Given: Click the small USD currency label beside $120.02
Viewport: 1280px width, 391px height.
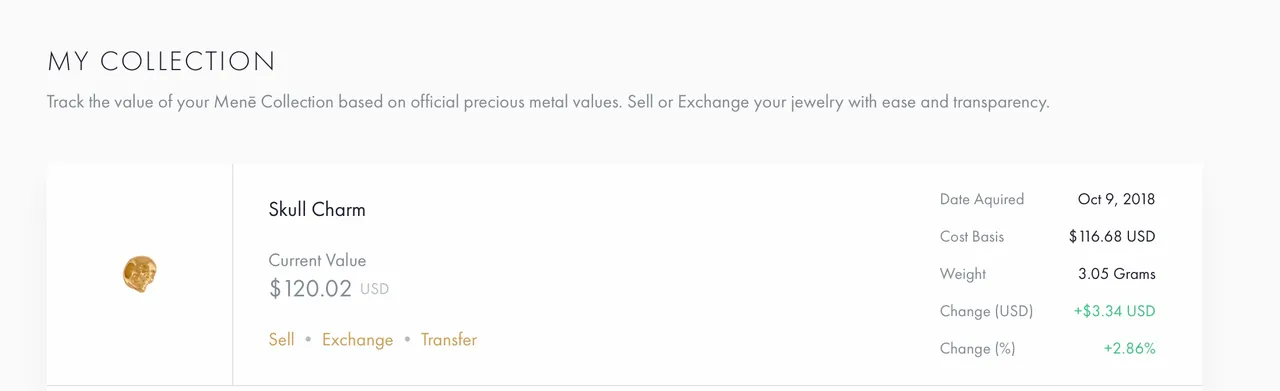Looking at the screenshot, I should coord(374,290).
